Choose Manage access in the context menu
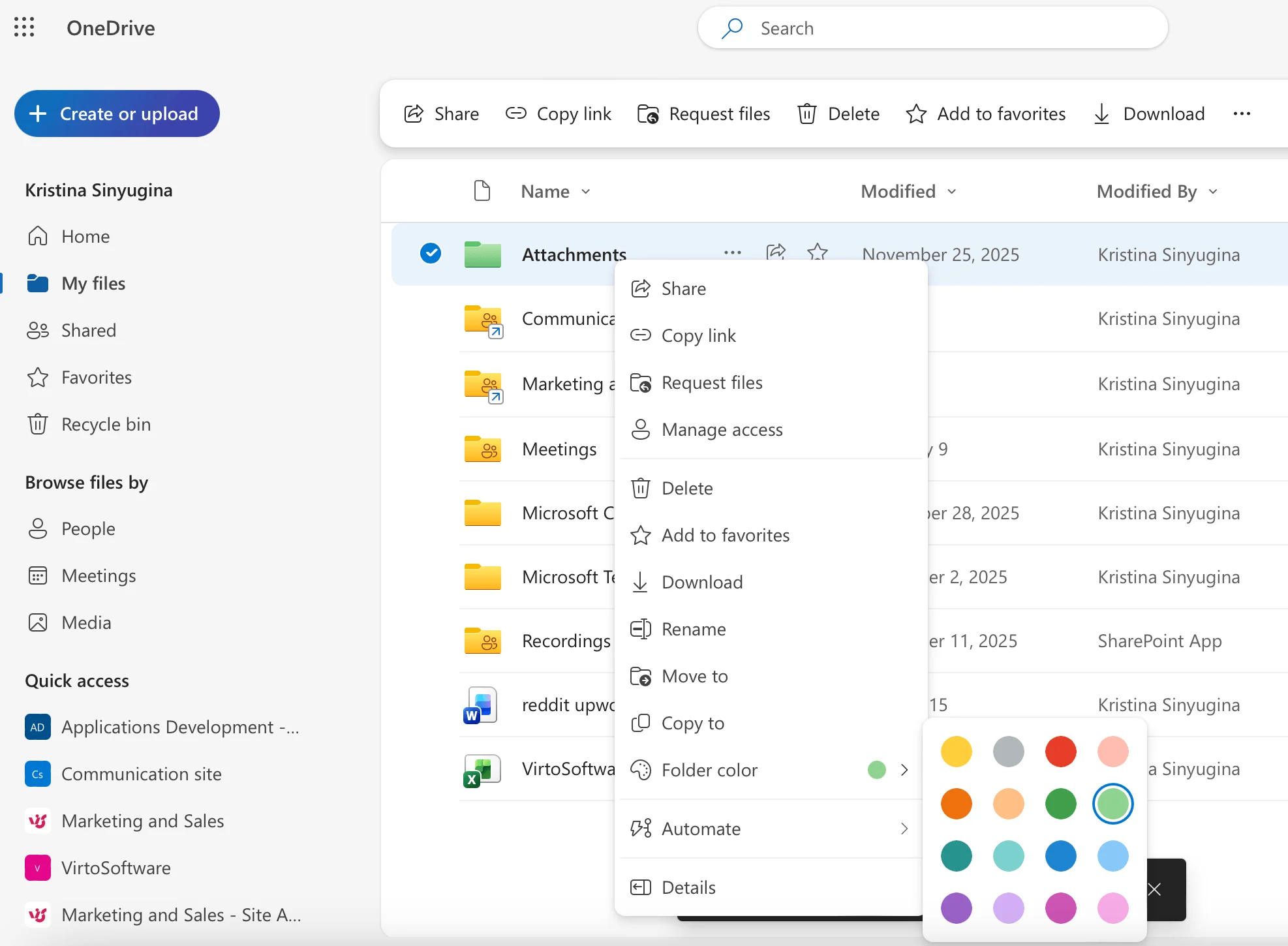This screenshot has height=946, width=1288. pyautogui.click(x=771, y=429)
